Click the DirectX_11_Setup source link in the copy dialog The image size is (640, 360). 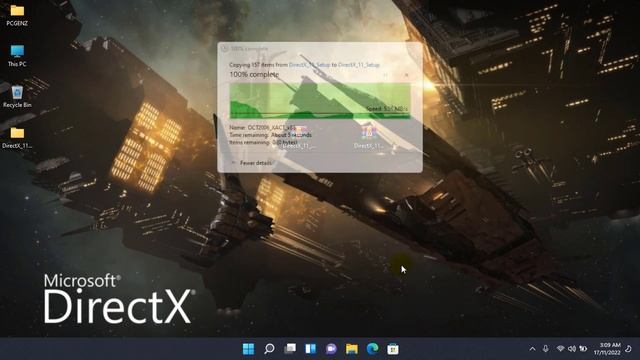[309, 65]
